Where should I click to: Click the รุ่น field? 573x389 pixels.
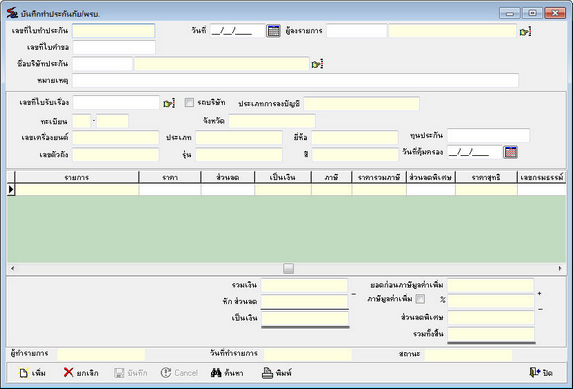pyautogui.click(x=239, y=155)
